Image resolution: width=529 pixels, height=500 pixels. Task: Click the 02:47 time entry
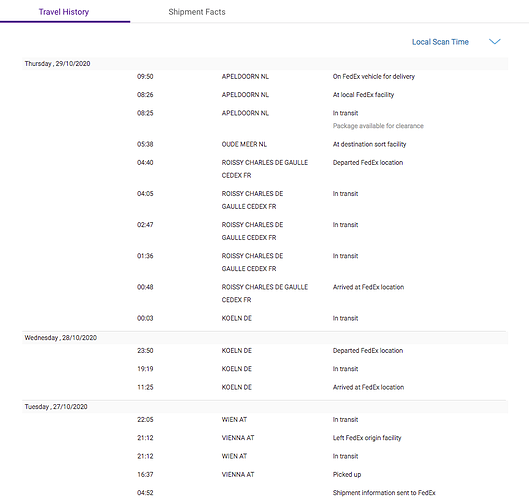point(145,225)
